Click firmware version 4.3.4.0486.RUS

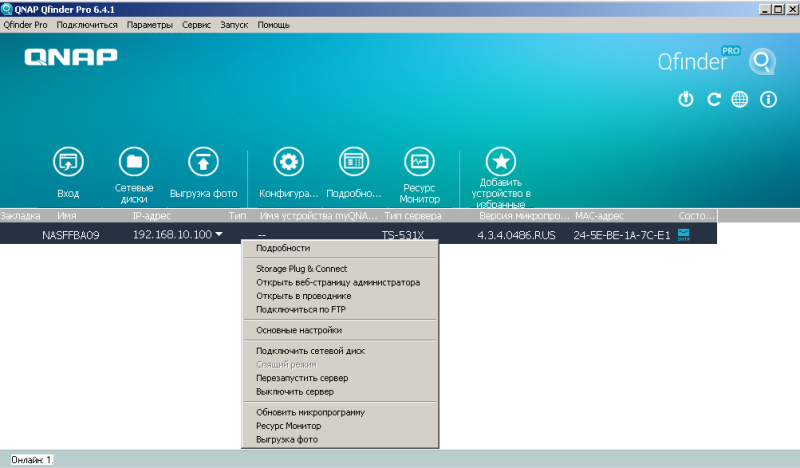pos(516,235)
